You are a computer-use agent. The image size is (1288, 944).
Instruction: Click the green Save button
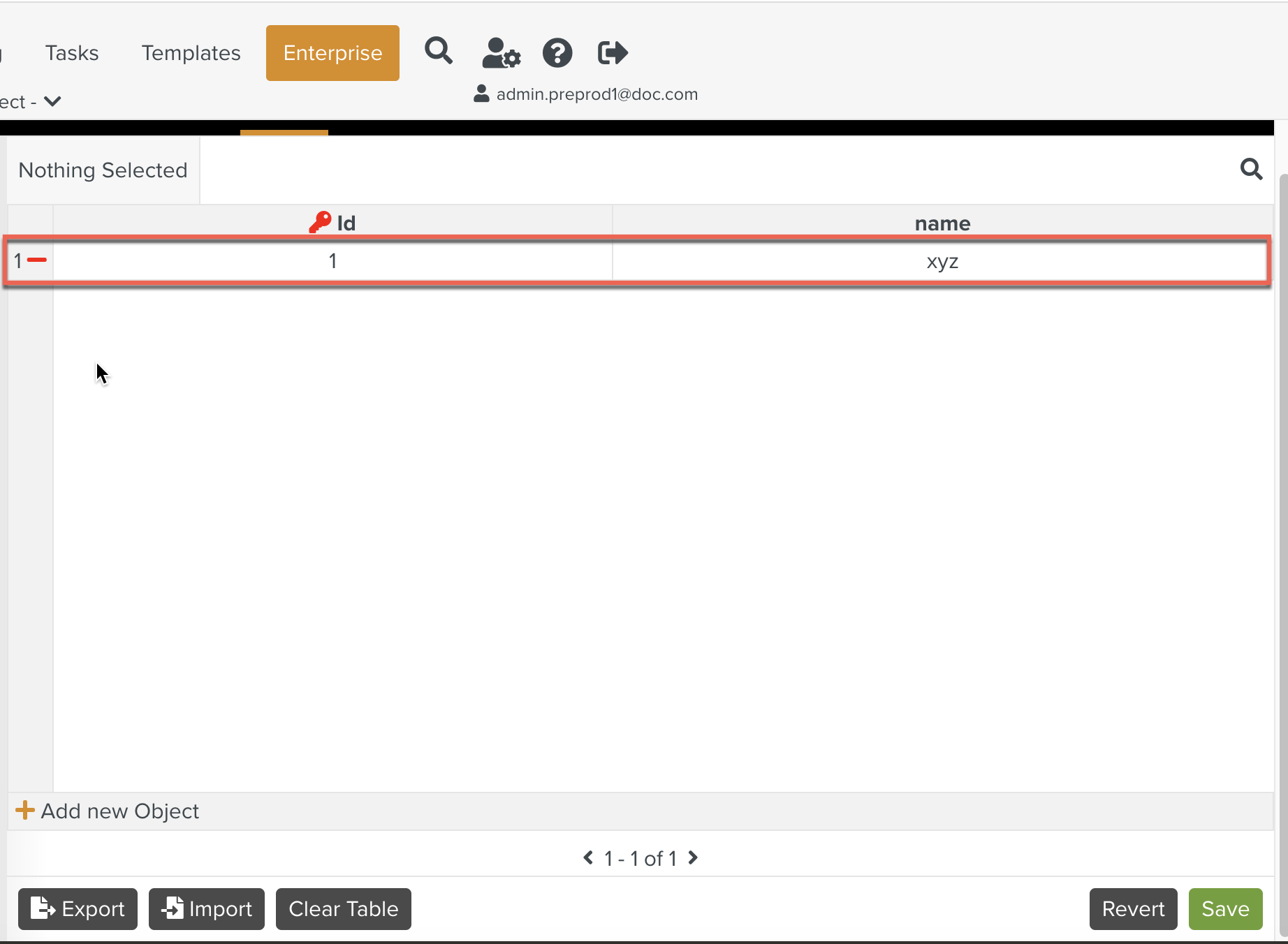click(x=1225, y=908)
